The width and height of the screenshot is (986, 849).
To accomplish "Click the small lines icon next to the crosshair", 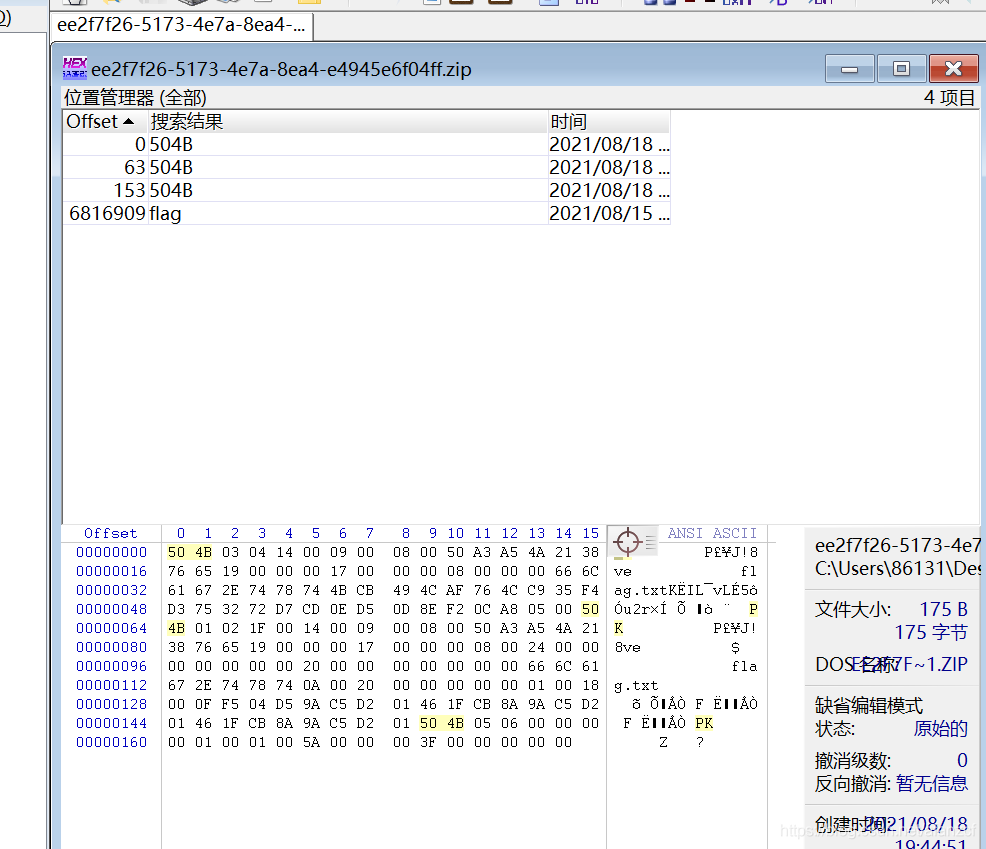I will [x=650, y=541].
